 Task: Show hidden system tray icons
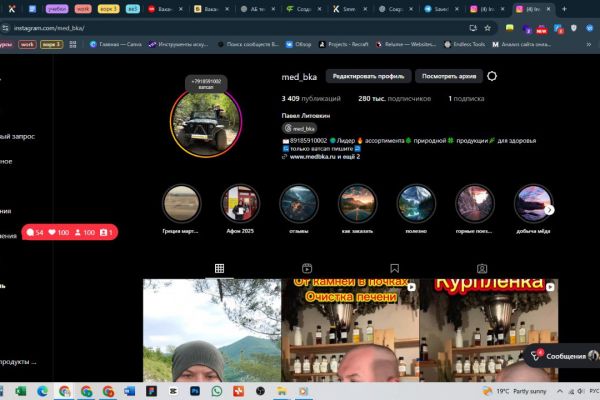(560, 391)
